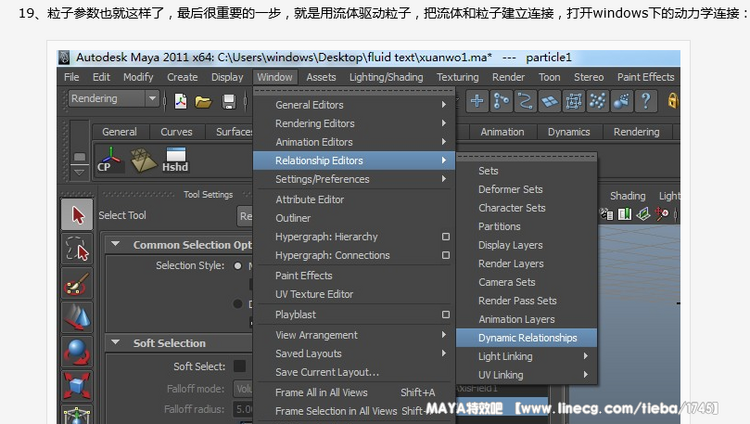Screen dimensions: 750x424
Task: Select Relationship Editors menu entry
Action: click(353, 160)
